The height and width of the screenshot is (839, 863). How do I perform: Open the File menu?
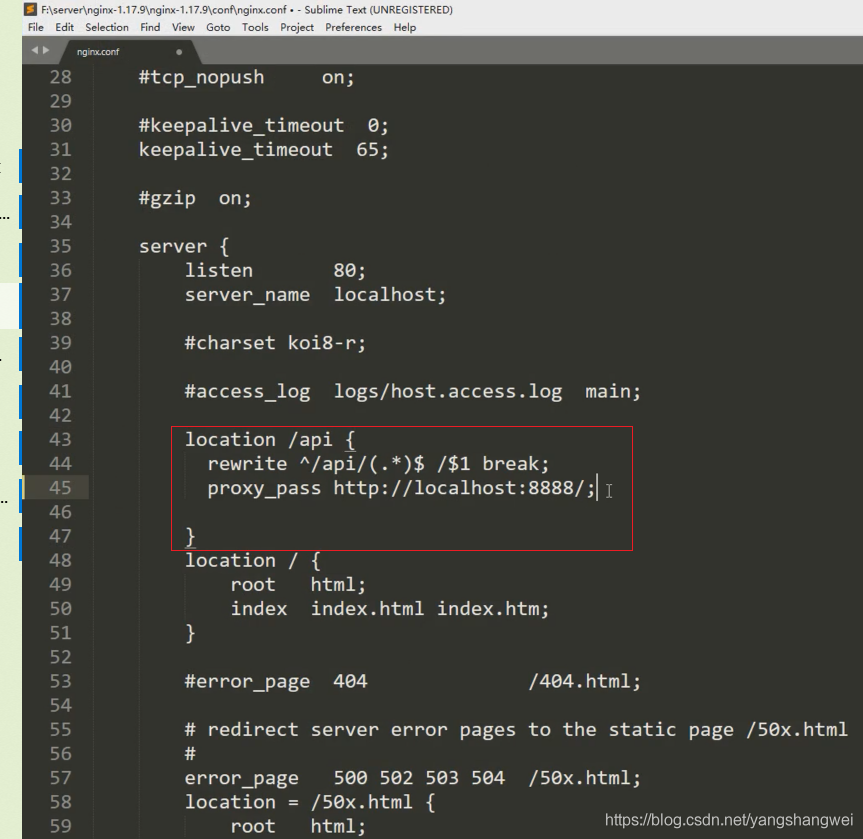35,27
